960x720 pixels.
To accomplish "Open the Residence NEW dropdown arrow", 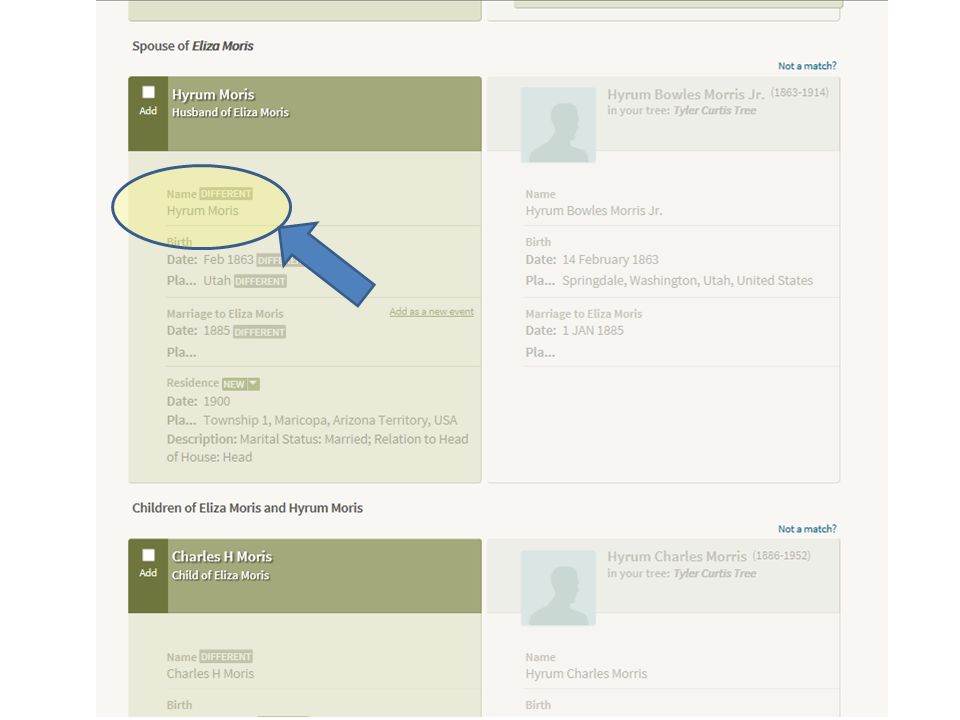I will tap(253, 383).
